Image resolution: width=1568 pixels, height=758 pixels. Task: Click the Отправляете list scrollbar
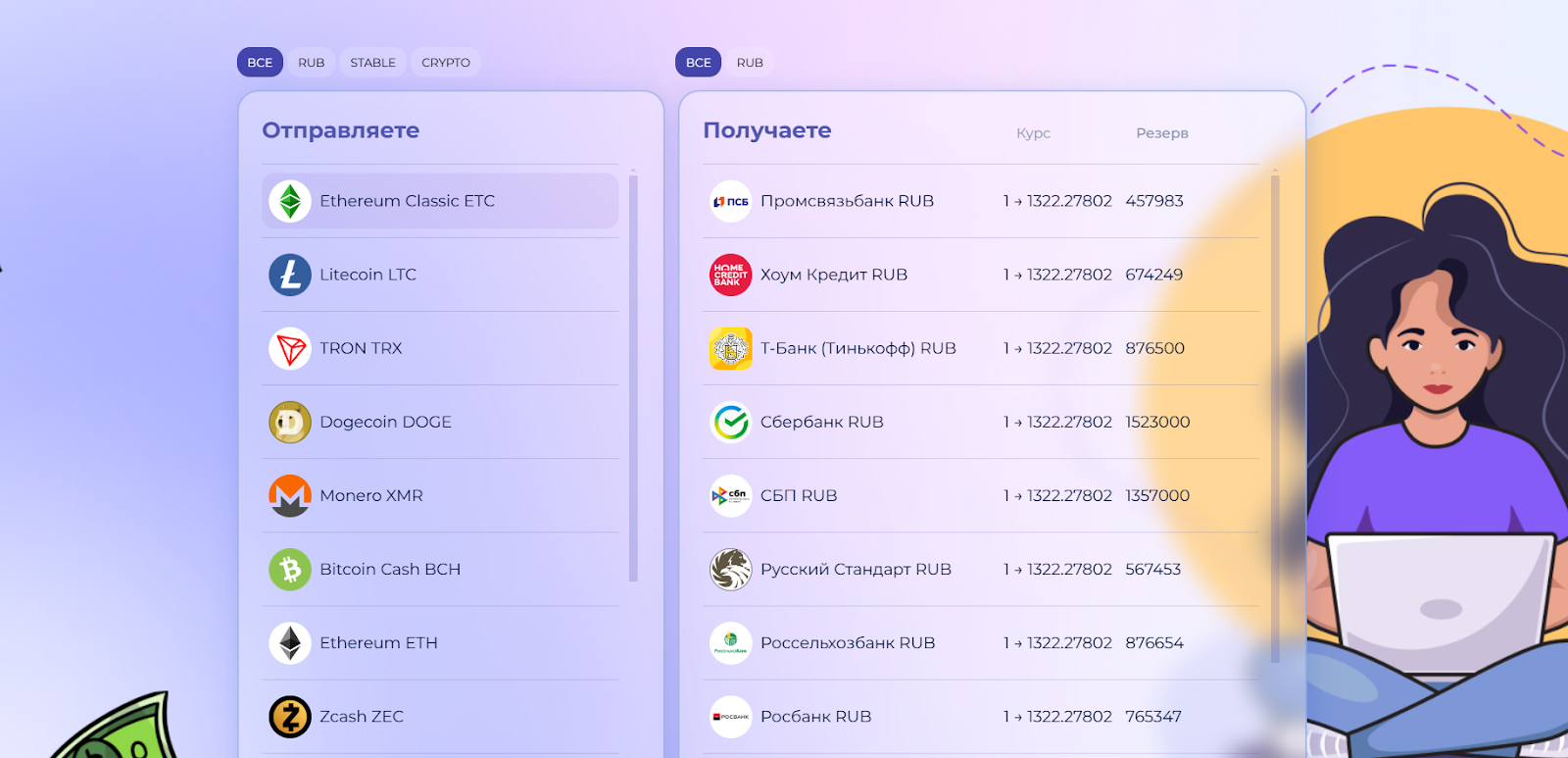click(x=633, y=378)
